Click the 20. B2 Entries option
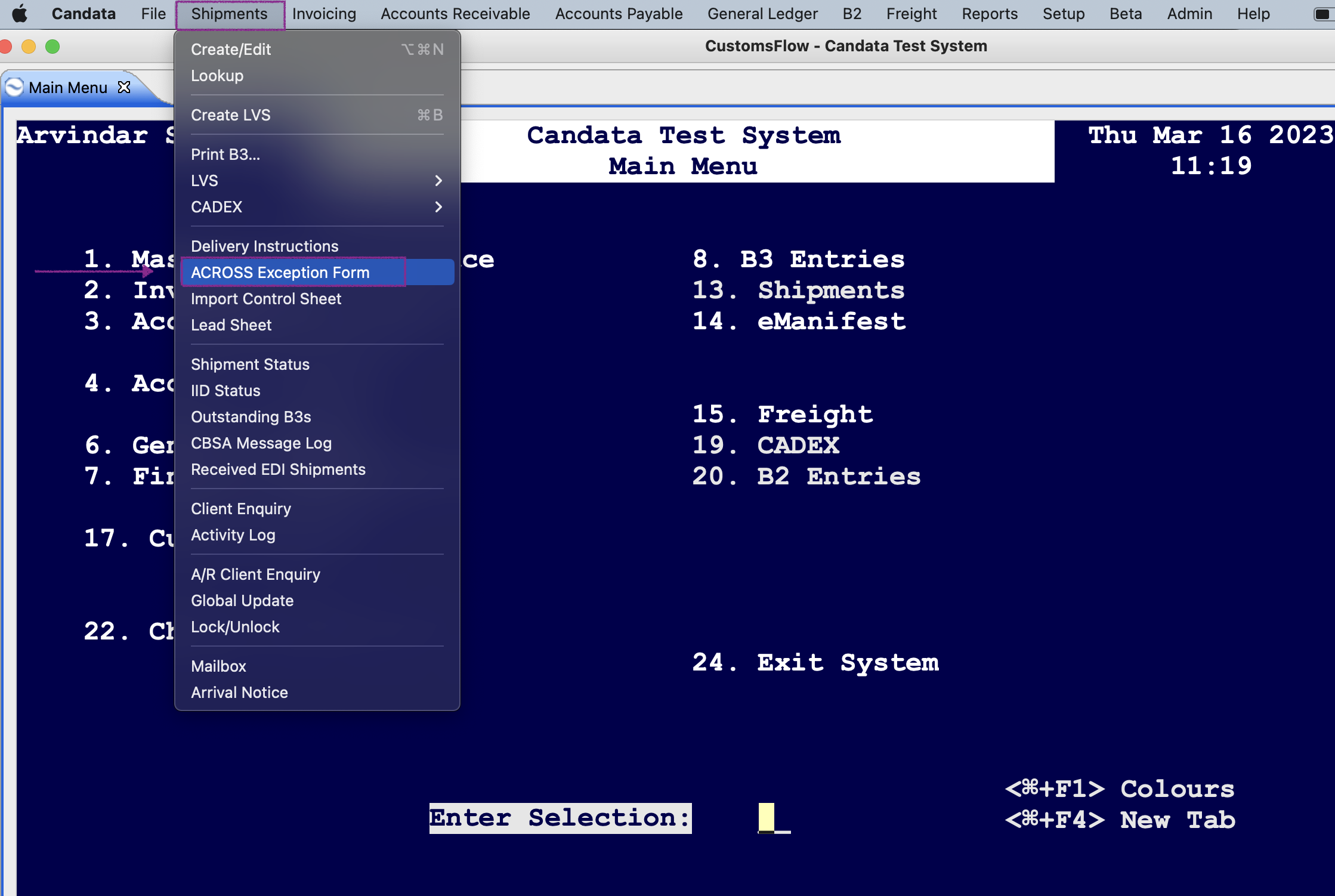The width and height of the screenshot is (1335, 896). coord(806,477)
